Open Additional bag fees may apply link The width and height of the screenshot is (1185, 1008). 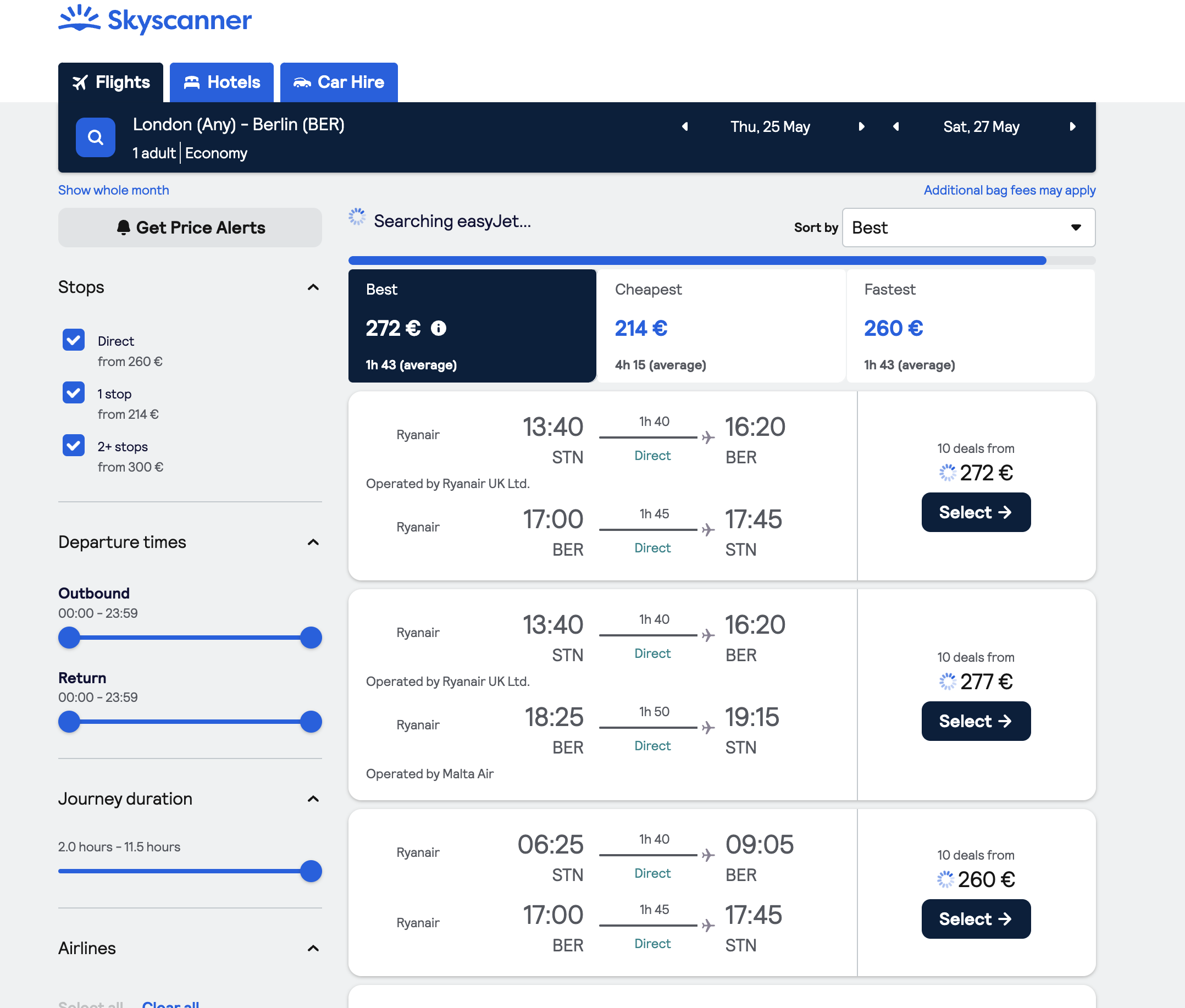[1010, 190]
